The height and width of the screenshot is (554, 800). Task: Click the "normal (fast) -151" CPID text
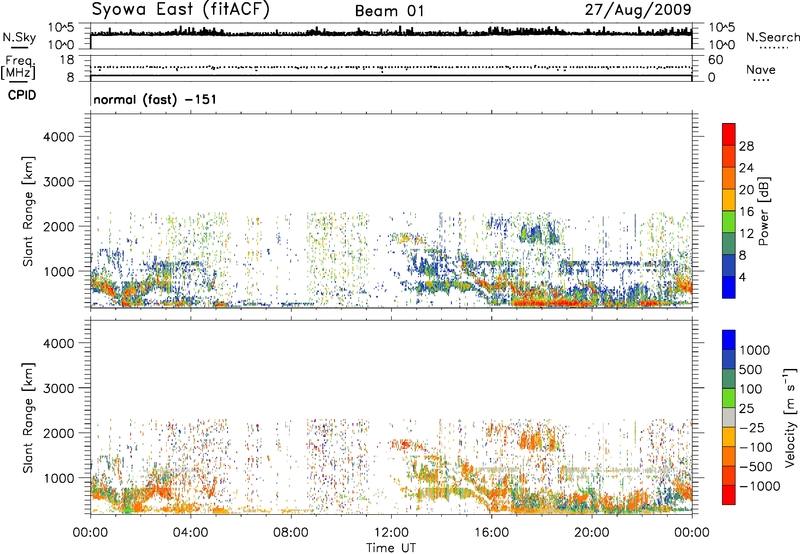(x=155, y=99)
